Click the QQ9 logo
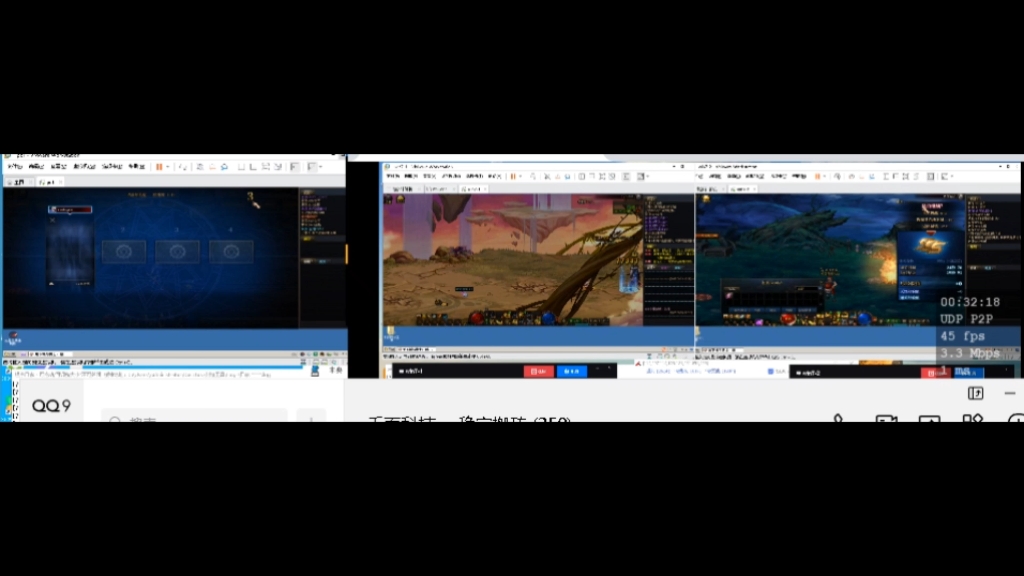This screenshot has height=576, width=1024. pos(51,406)
